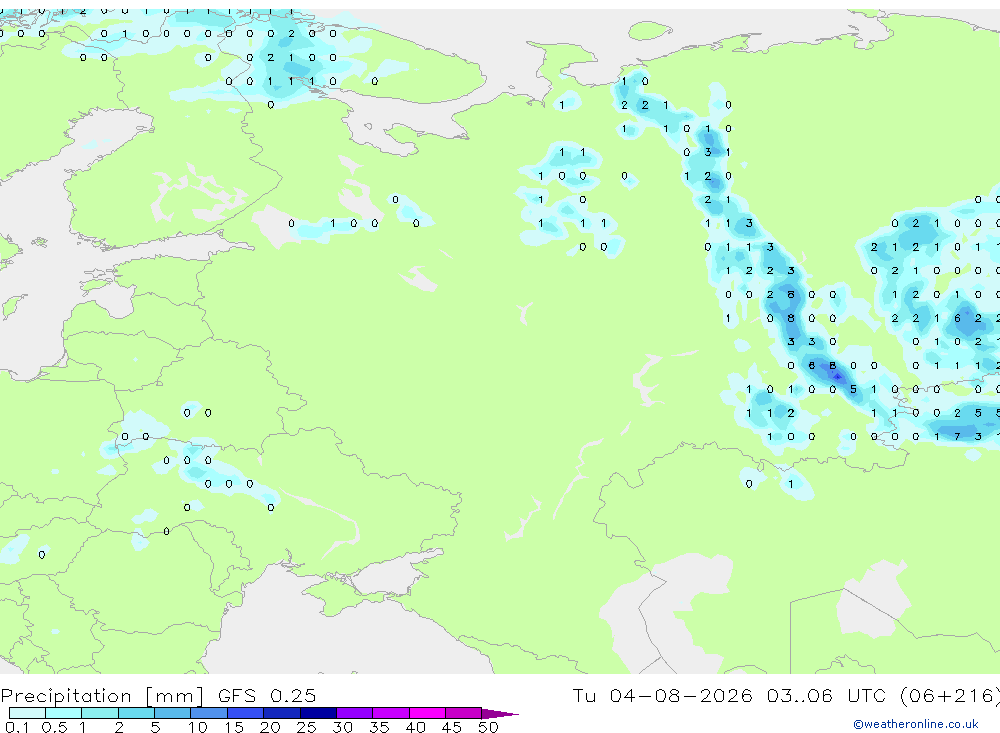Pick the 5–10 mm legend swatch
The width and height of the screenshot is (1000, 733).
pos(172,713)
